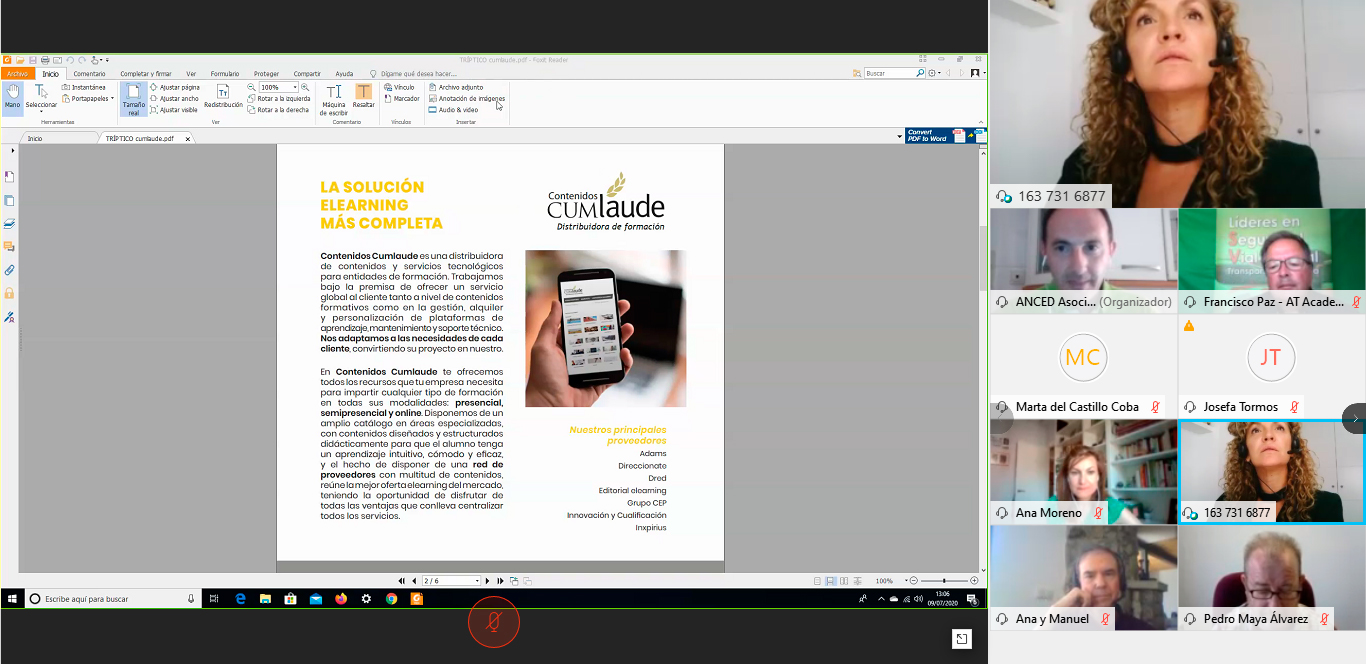Viewport: 1366px width, 664px height.
Task: Go to the first page
Action: tap(401, 581)
